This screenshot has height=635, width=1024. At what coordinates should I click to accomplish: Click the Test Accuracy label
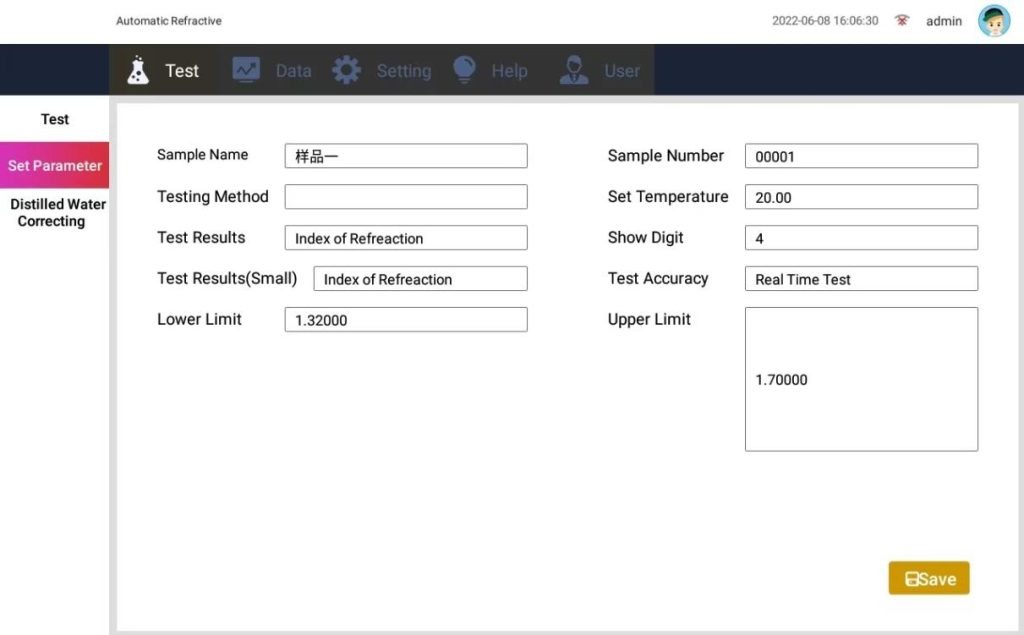pos(658,279)
